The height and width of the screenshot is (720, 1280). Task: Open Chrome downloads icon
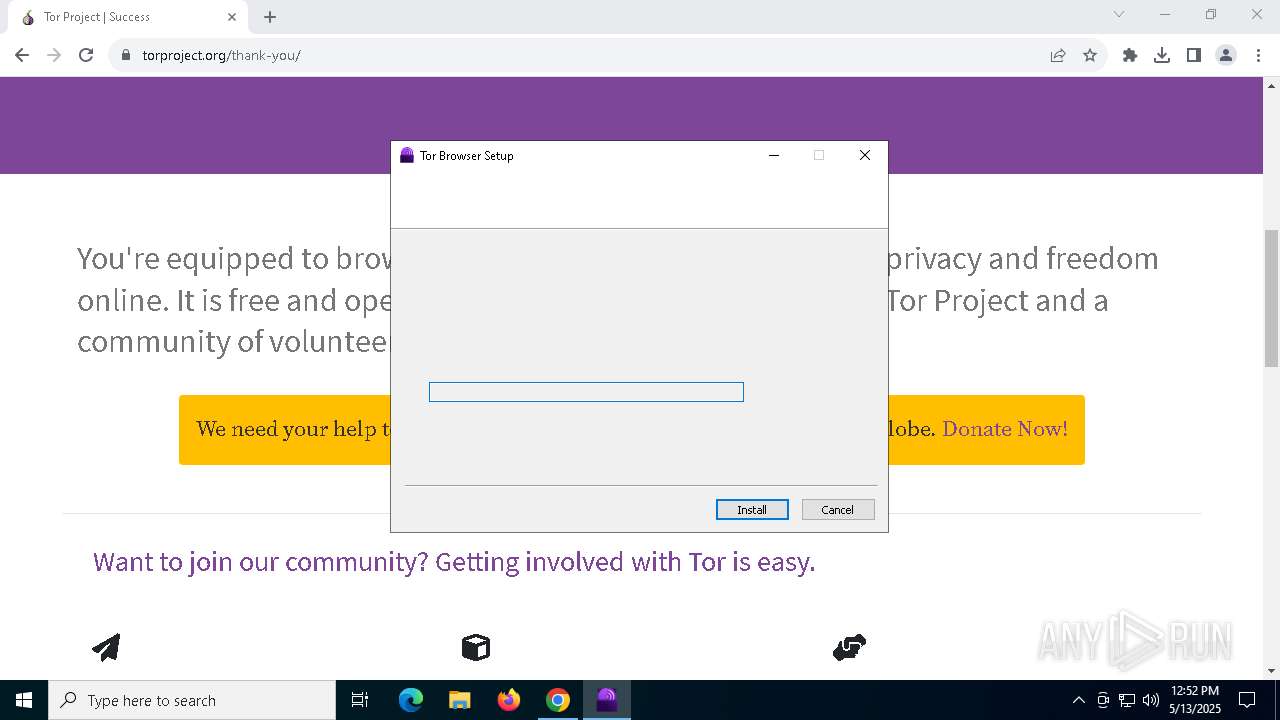tap(1162, 55)
